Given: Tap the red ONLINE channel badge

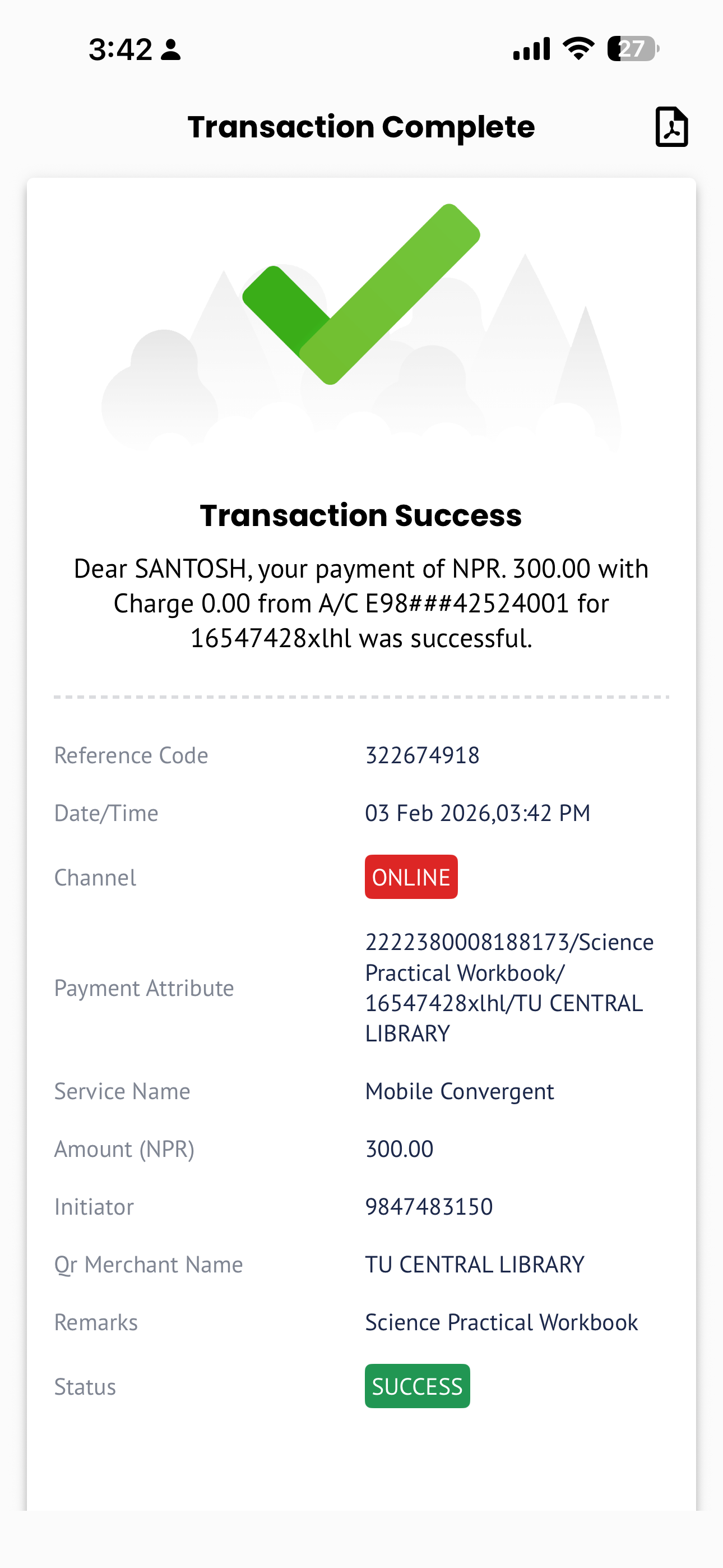Looking at the screenshot, I should point(411,877).
